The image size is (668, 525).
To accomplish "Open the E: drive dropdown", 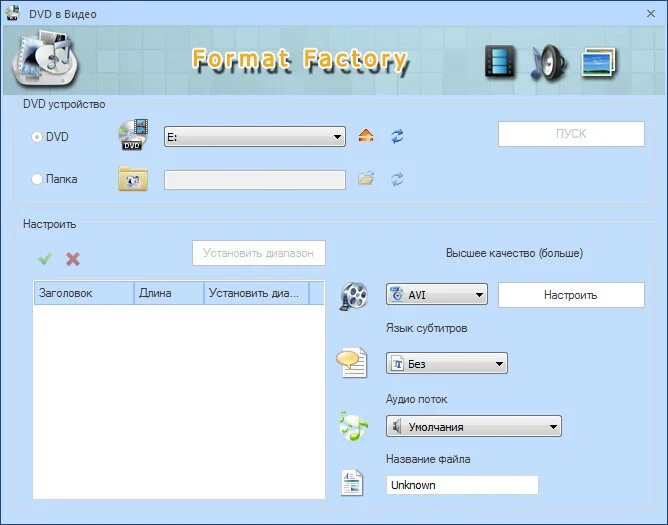I will (x=255, y=137).
